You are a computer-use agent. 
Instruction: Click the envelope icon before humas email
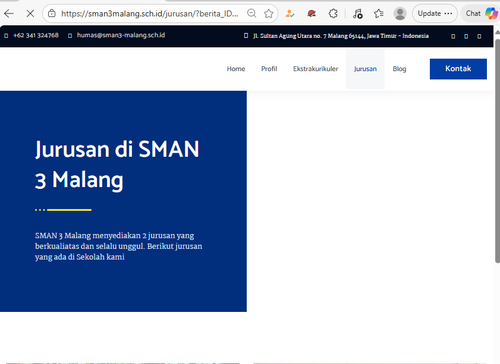[x=70, y=36]
